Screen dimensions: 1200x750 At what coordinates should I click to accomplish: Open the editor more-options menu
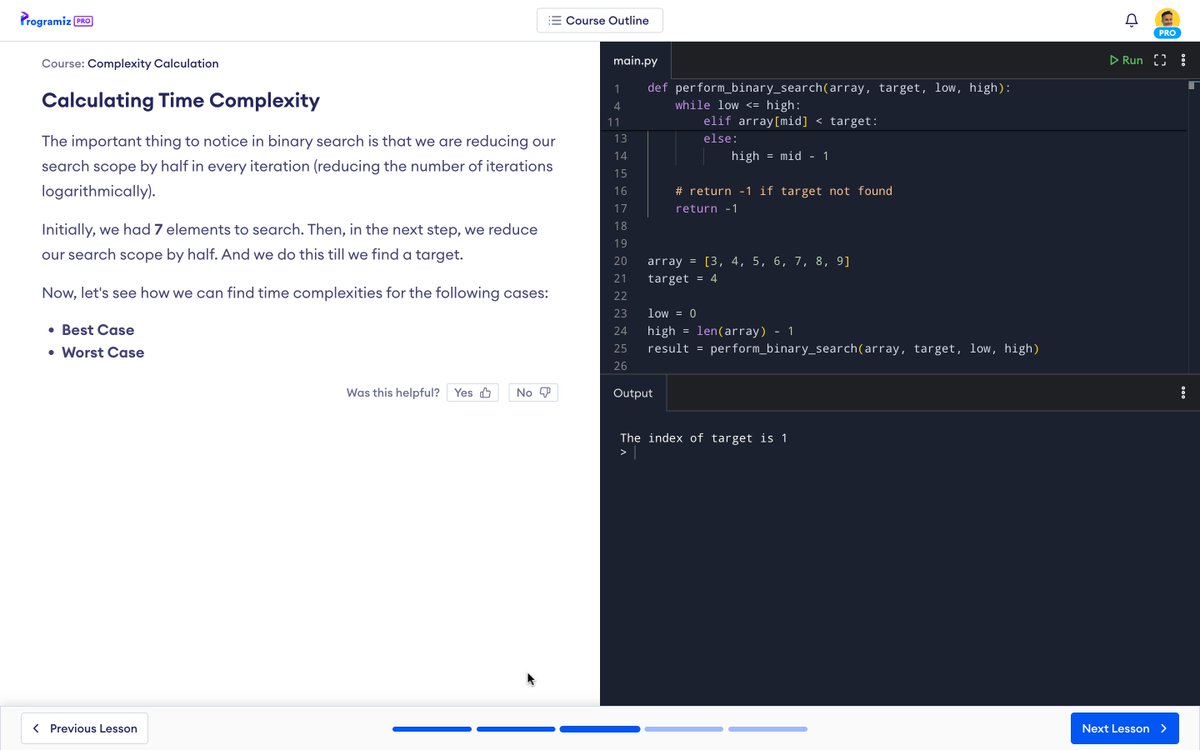tap(1184, 60)
